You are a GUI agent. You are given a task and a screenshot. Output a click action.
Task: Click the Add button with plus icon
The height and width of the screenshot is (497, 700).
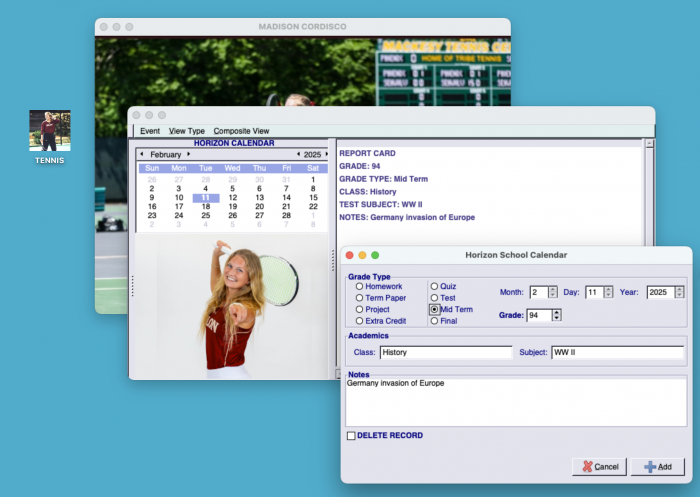click(x=657, y=467)
